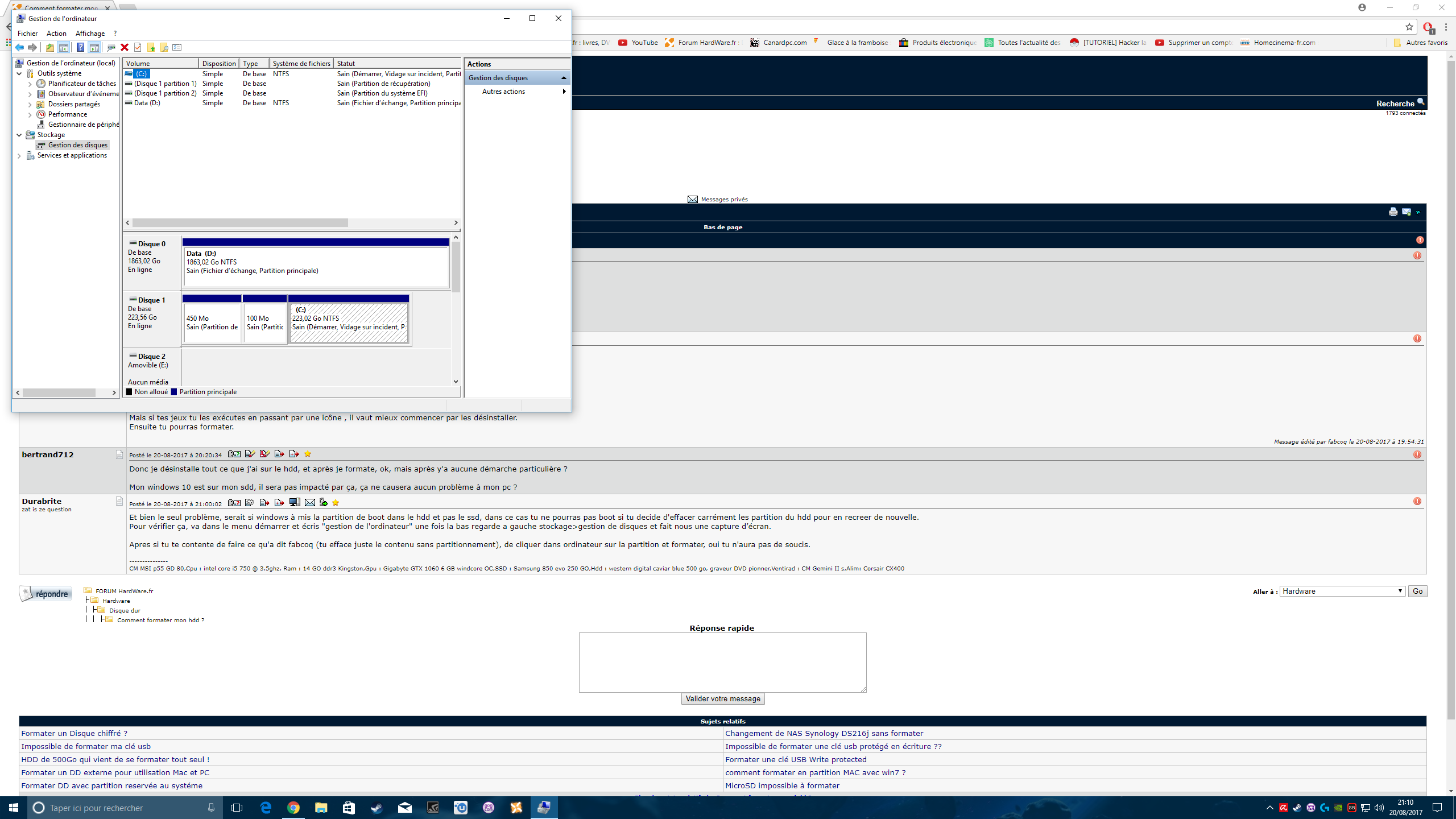The image size is (1456, 819).
Task: Click the star icon on bertrand712's post
Action: (x=308, y=454)
